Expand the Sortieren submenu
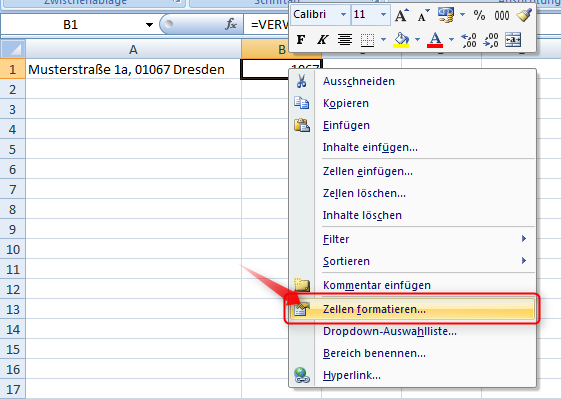561x399 pixels. click(413, 261)
